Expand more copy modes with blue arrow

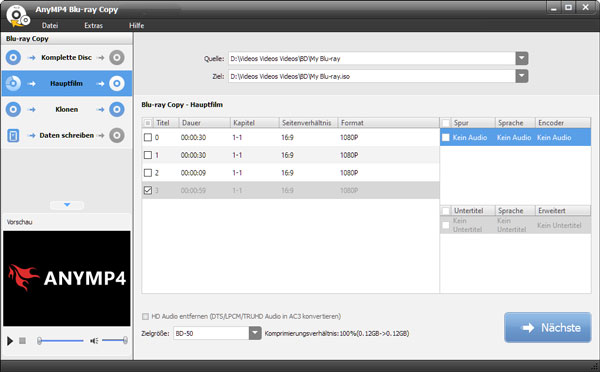point(67,205)
